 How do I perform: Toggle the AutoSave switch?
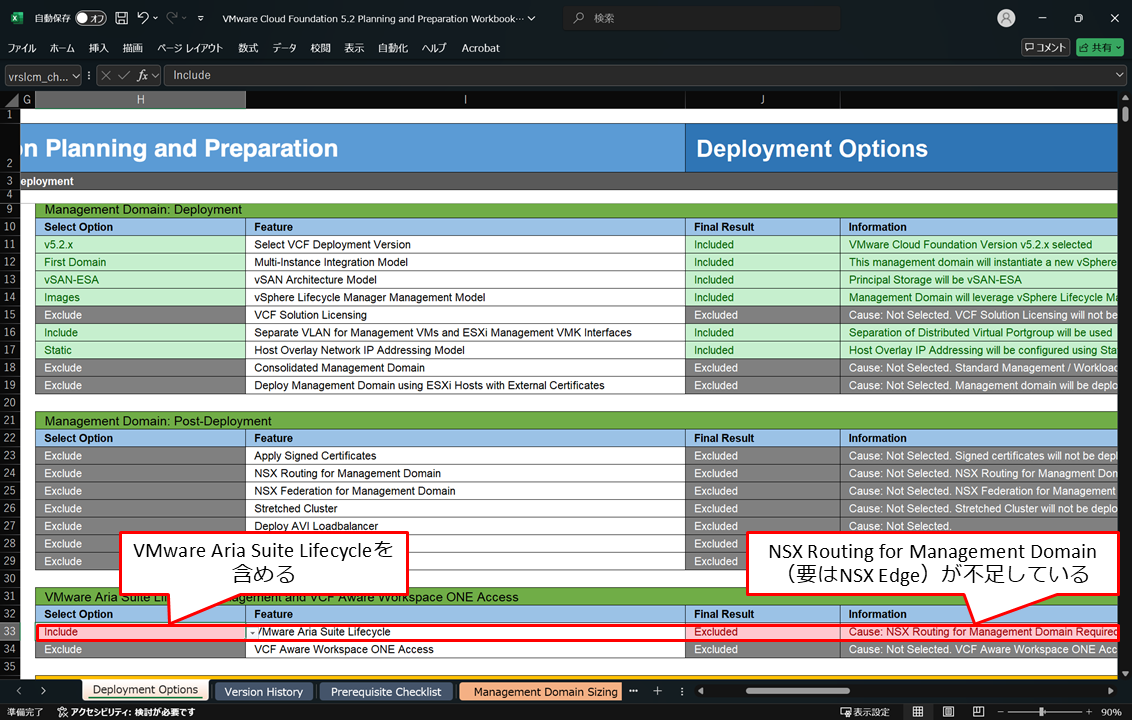(91, 18)
